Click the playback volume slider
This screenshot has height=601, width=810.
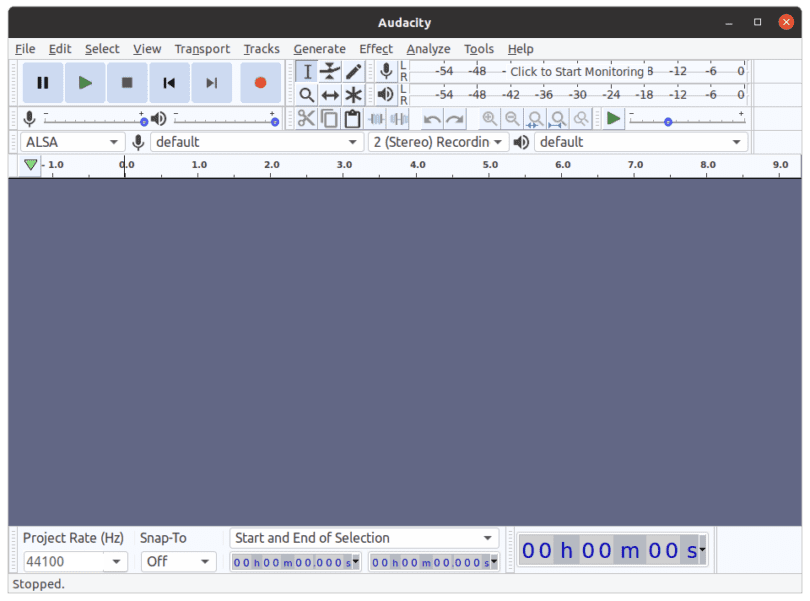pos(225,120)
